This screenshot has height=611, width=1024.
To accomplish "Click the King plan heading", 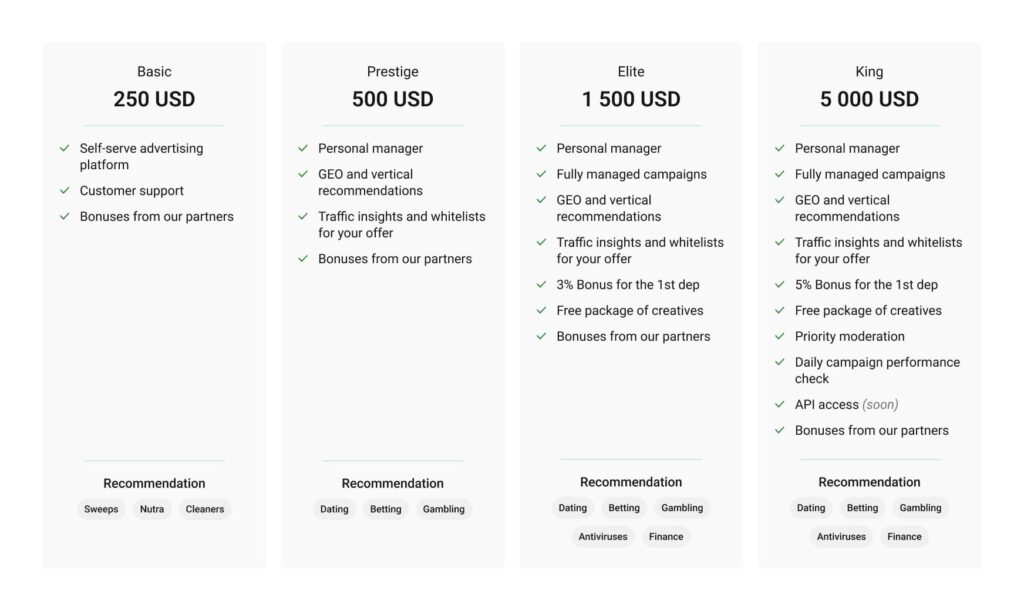I will coord(869,72).
